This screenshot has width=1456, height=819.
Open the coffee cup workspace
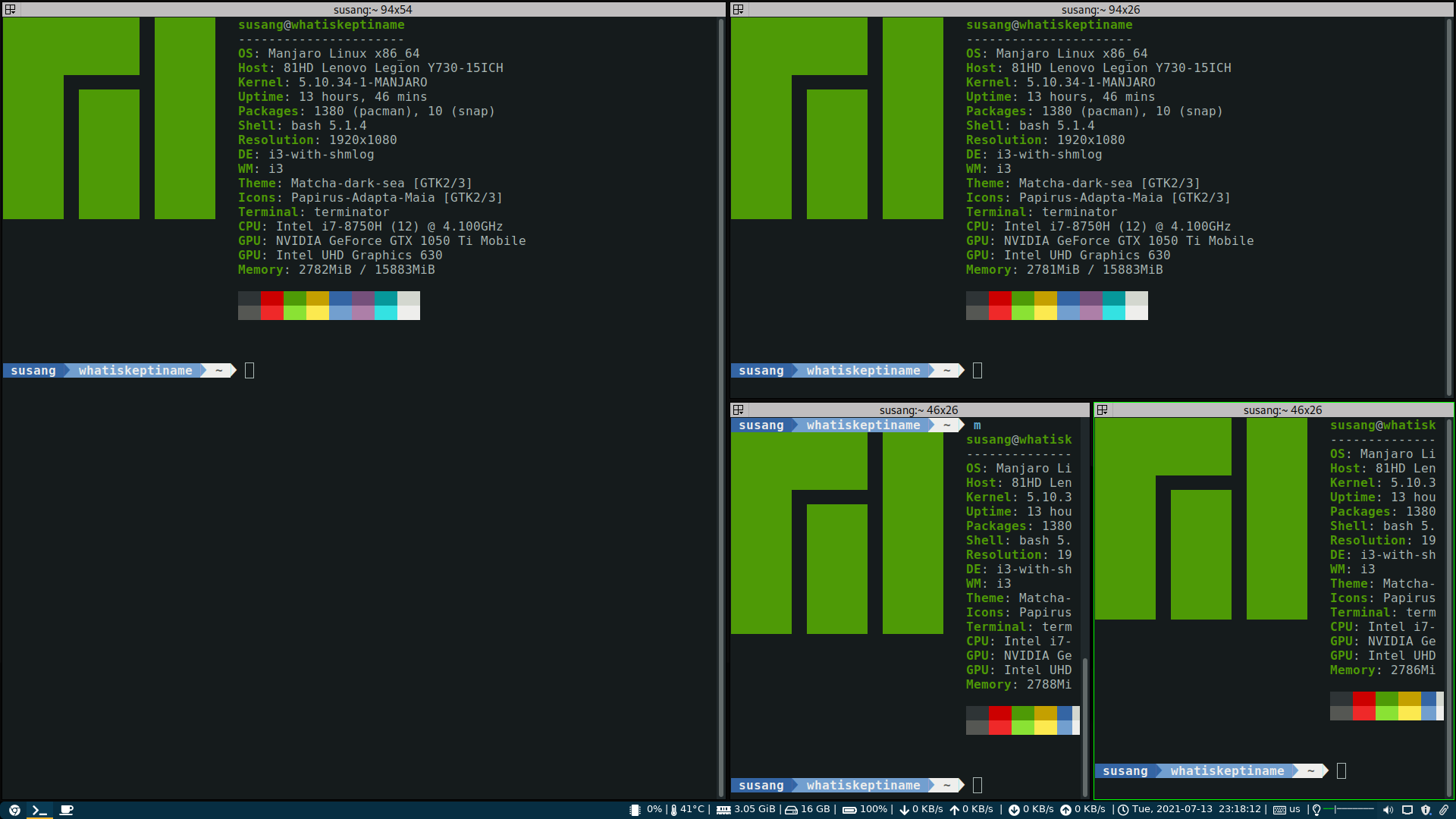pyautogui.click(x=66, y=810)
